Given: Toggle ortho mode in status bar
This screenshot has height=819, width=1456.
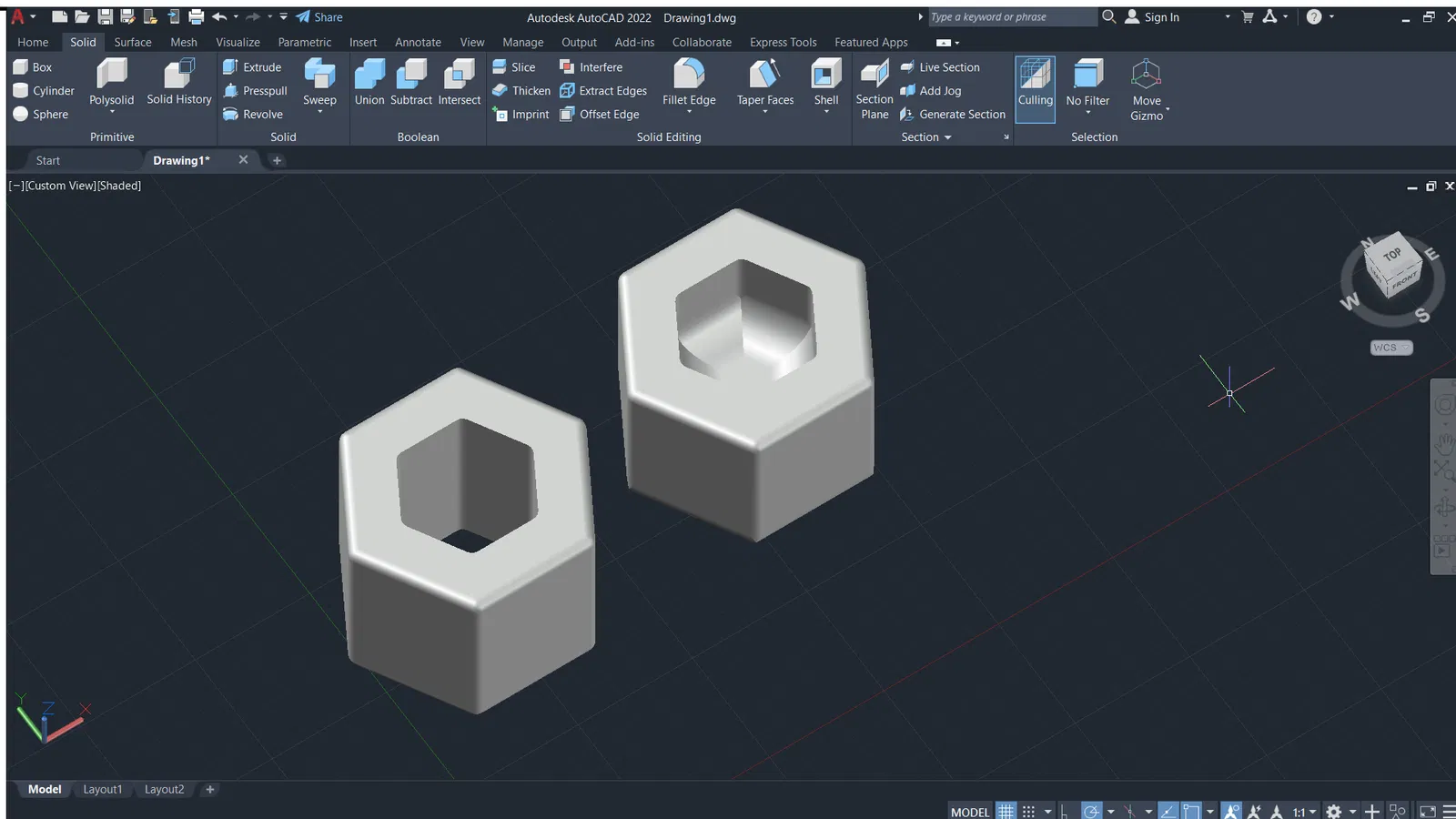Looking at the screenshot, I should coord(1065,811).
